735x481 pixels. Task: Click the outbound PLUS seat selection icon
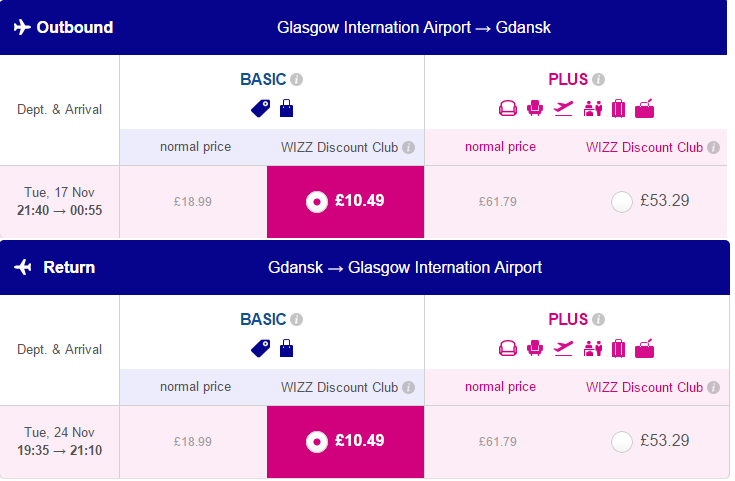coord(535,108)
